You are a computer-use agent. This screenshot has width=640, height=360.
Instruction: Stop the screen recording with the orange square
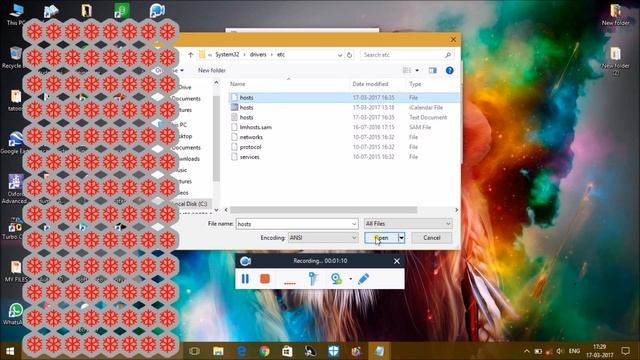[265, 278]
